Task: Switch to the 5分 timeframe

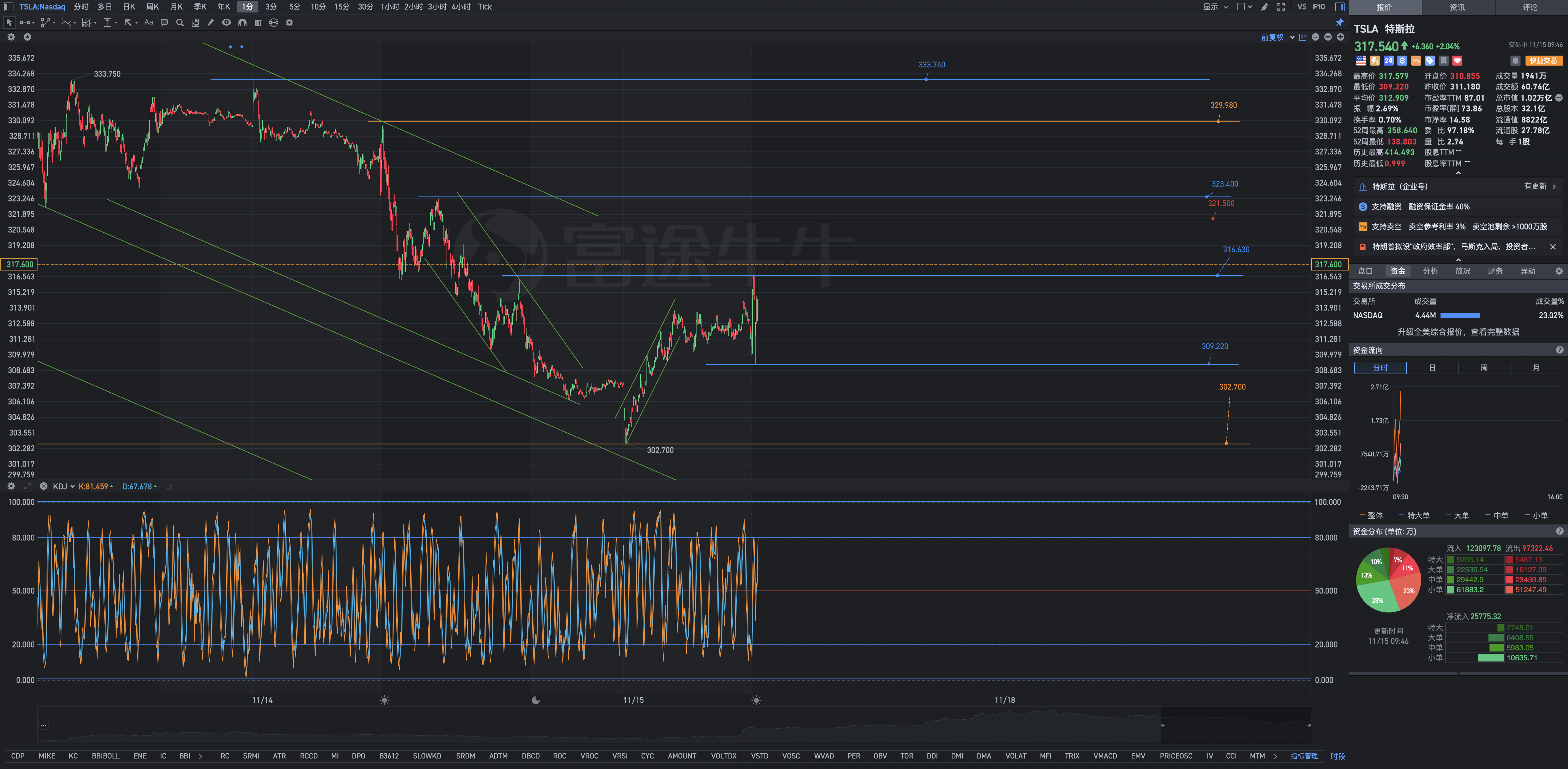Action: 295,7
